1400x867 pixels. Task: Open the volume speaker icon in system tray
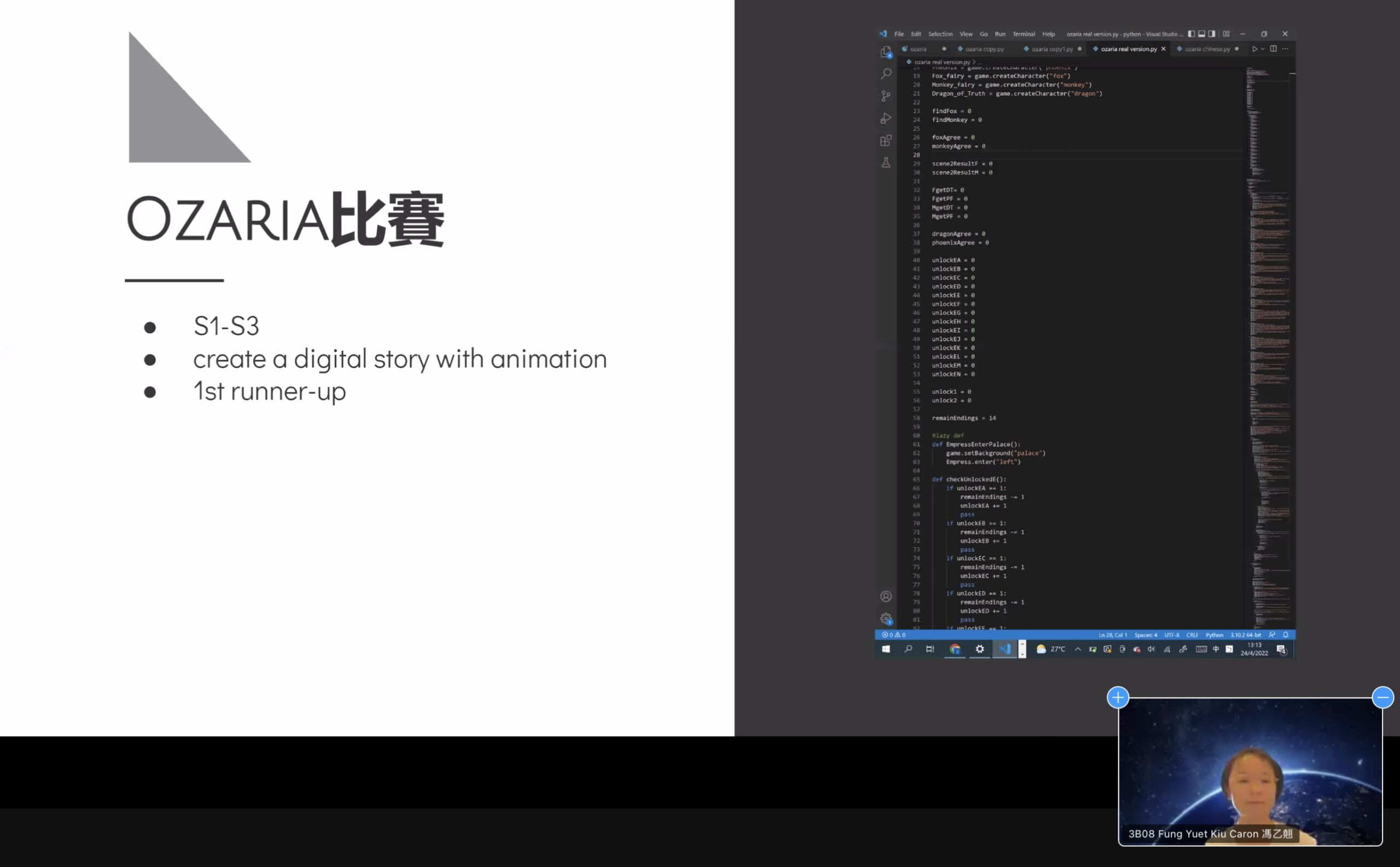(x=1151, y=649)
